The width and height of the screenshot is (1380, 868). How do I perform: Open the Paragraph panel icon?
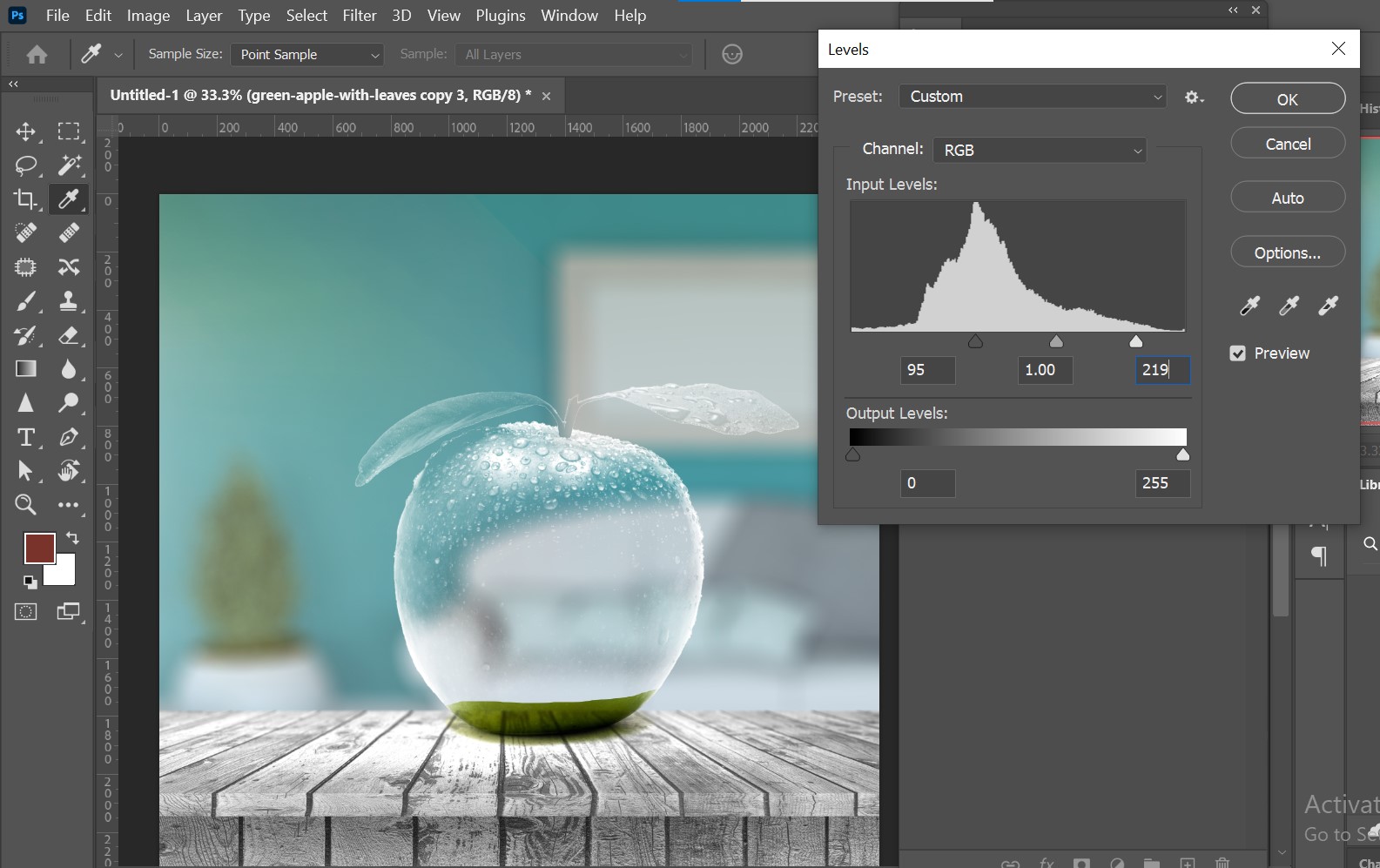point(1320,556)
